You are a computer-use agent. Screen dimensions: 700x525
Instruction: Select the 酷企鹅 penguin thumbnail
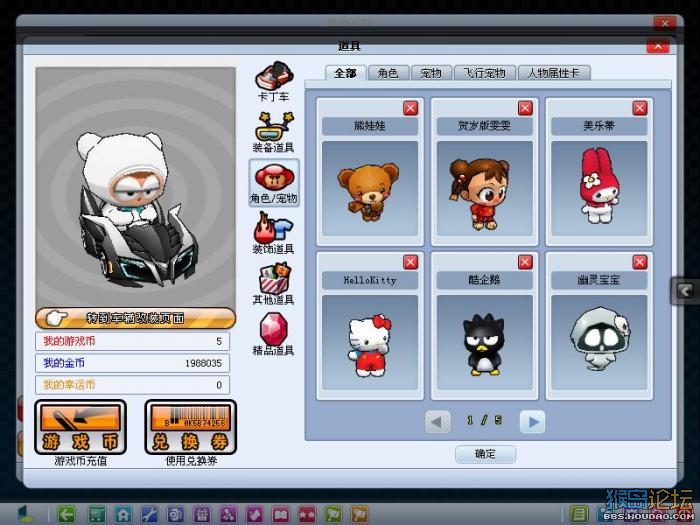point(484,342)
